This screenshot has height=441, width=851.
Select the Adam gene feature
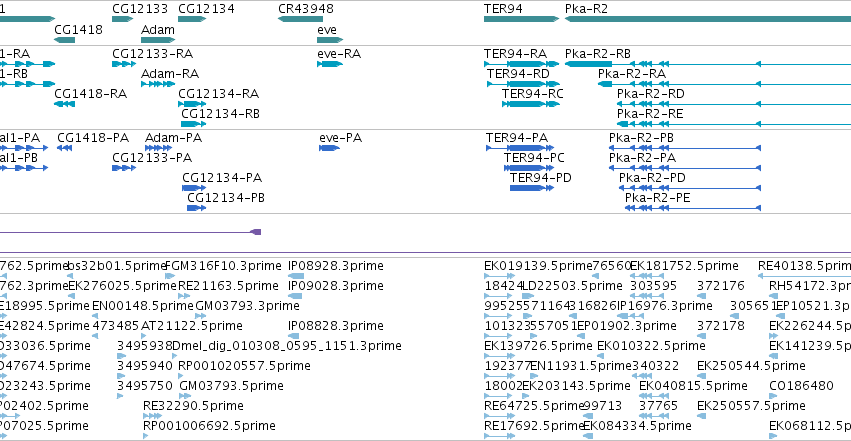click(158, 40)
